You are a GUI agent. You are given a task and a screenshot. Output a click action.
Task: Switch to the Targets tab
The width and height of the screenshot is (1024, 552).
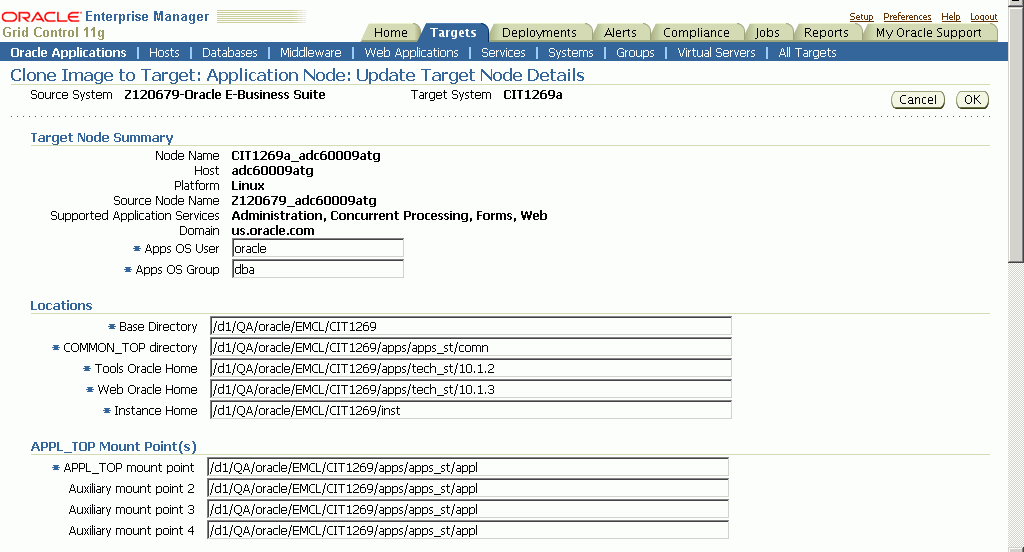[x=453, y=33]
